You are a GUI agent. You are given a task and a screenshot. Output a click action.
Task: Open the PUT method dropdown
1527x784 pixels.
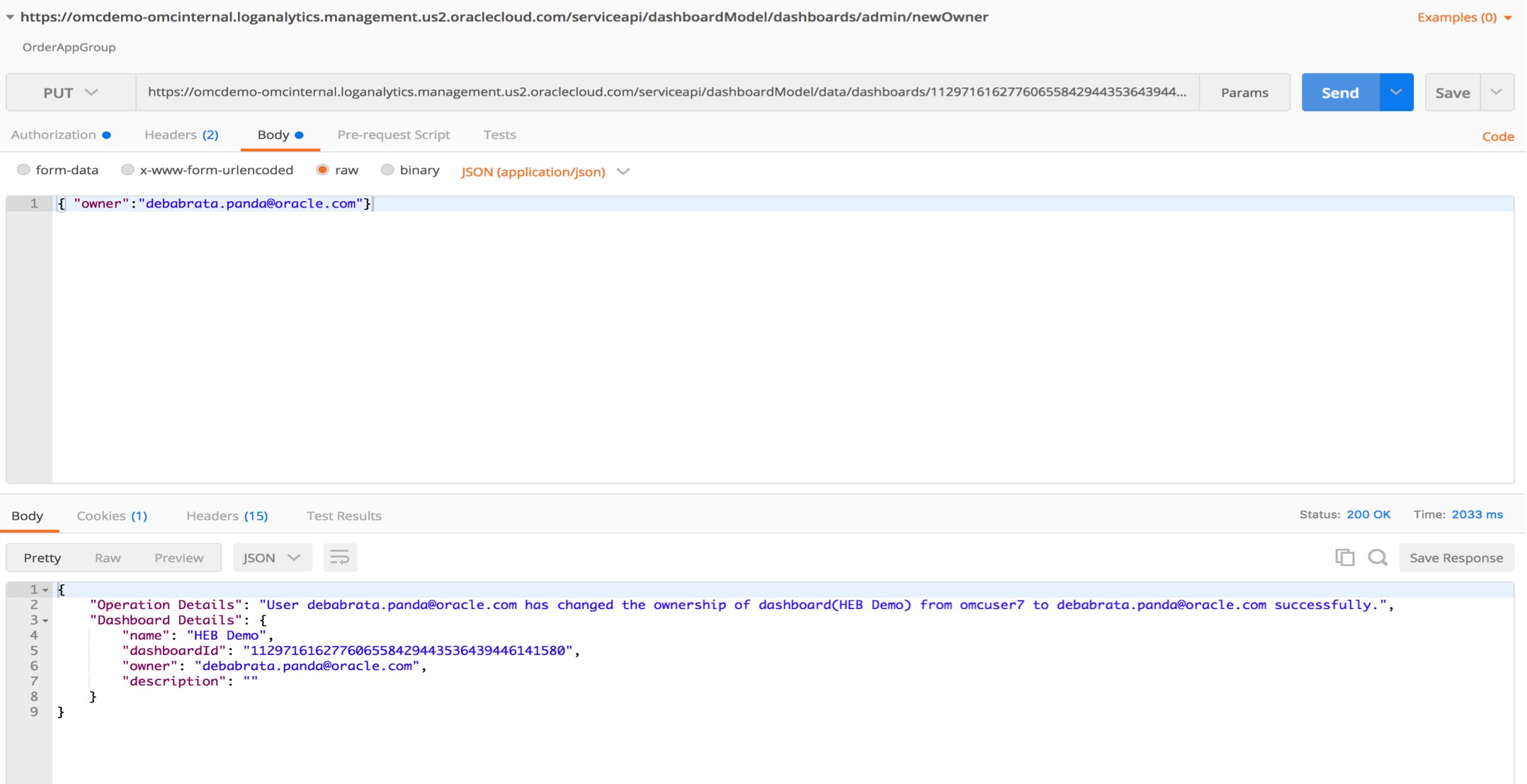pos(70,93)
